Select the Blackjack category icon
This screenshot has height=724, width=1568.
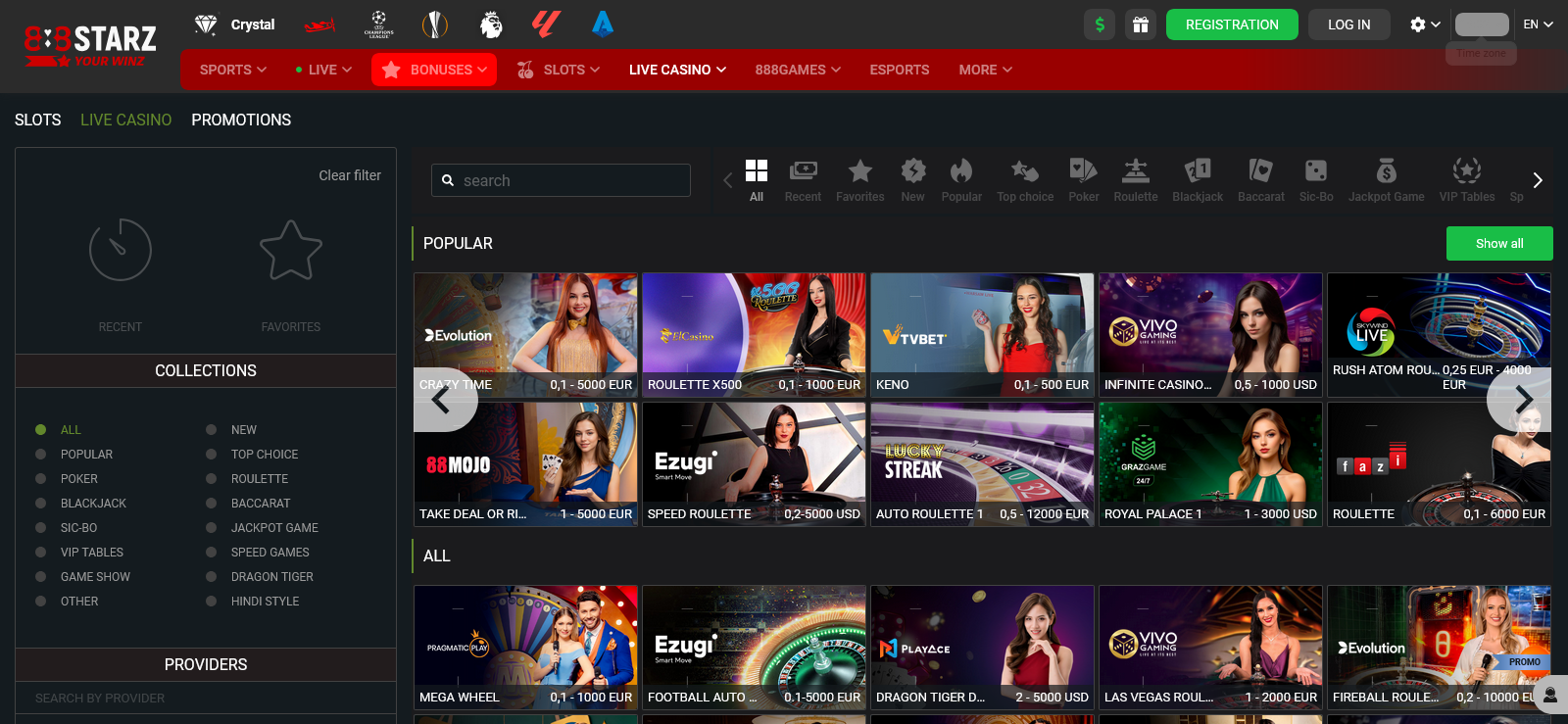click(1198, 181)
